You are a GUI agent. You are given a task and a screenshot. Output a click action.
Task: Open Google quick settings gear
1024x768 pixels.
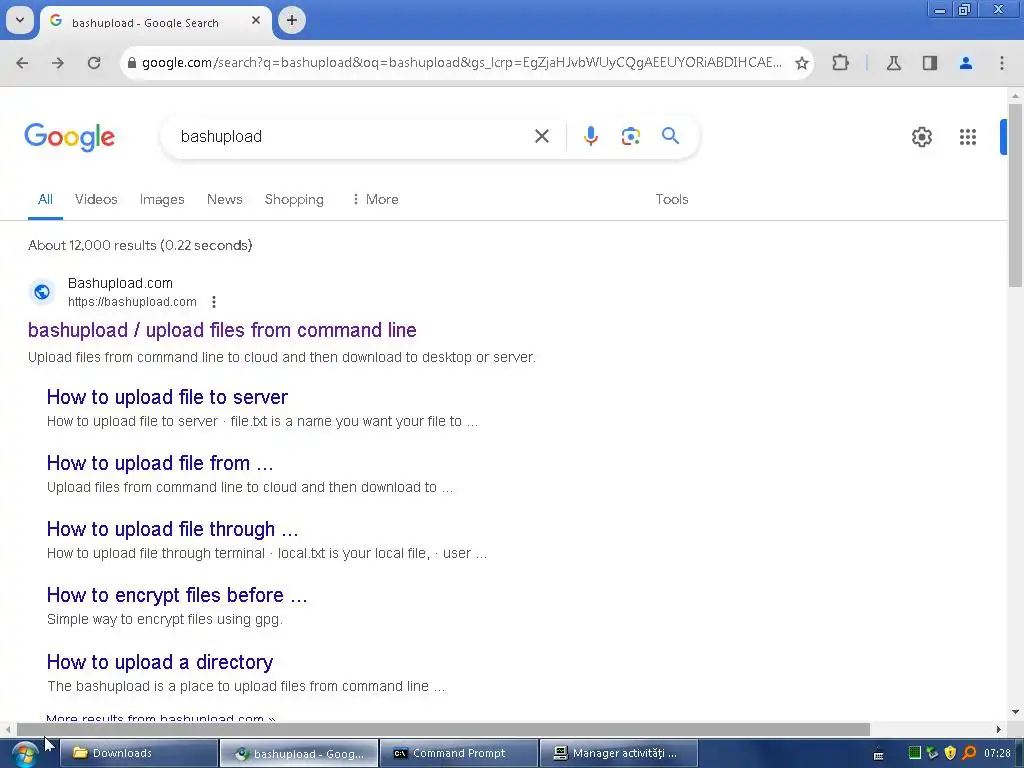(921, 136)
